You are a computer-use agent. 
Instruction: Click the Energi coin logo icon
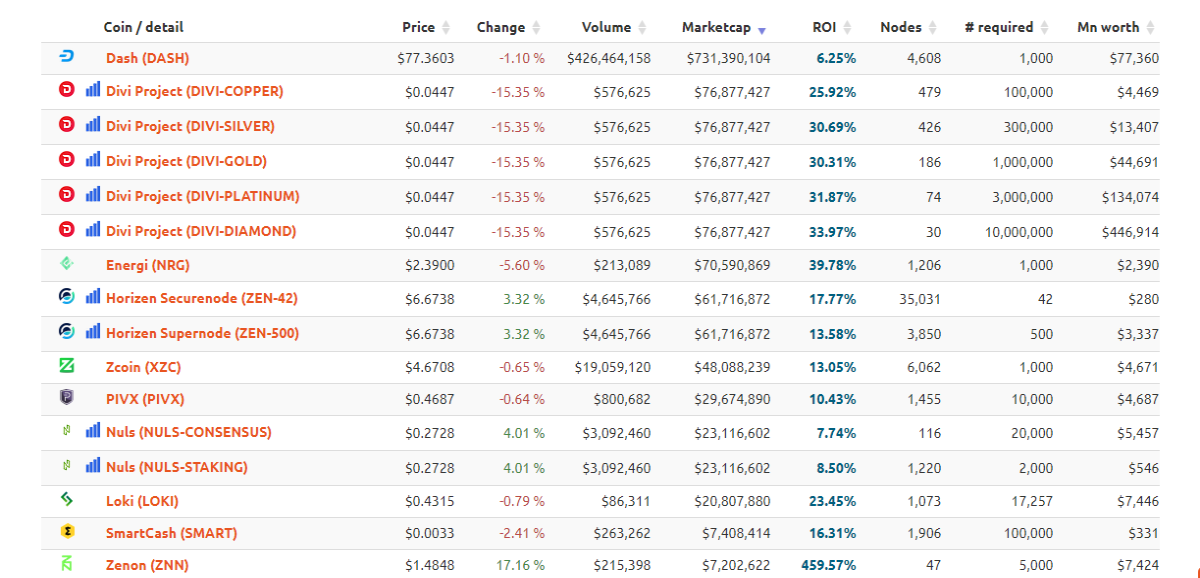[67, 264]
